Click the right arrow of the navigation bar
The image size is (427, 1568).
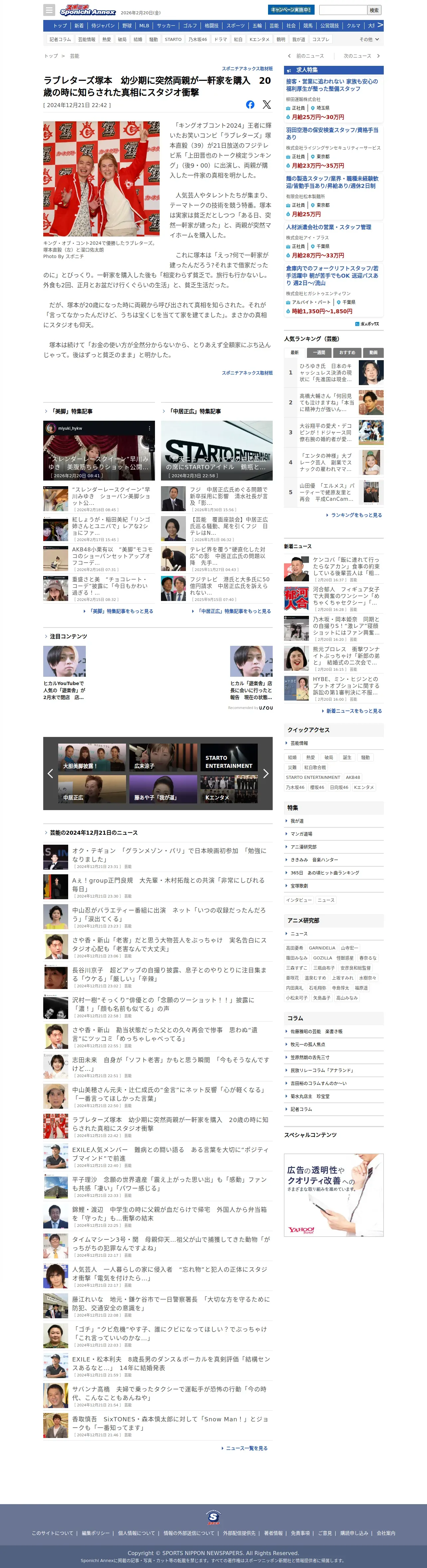coord(379,25)
